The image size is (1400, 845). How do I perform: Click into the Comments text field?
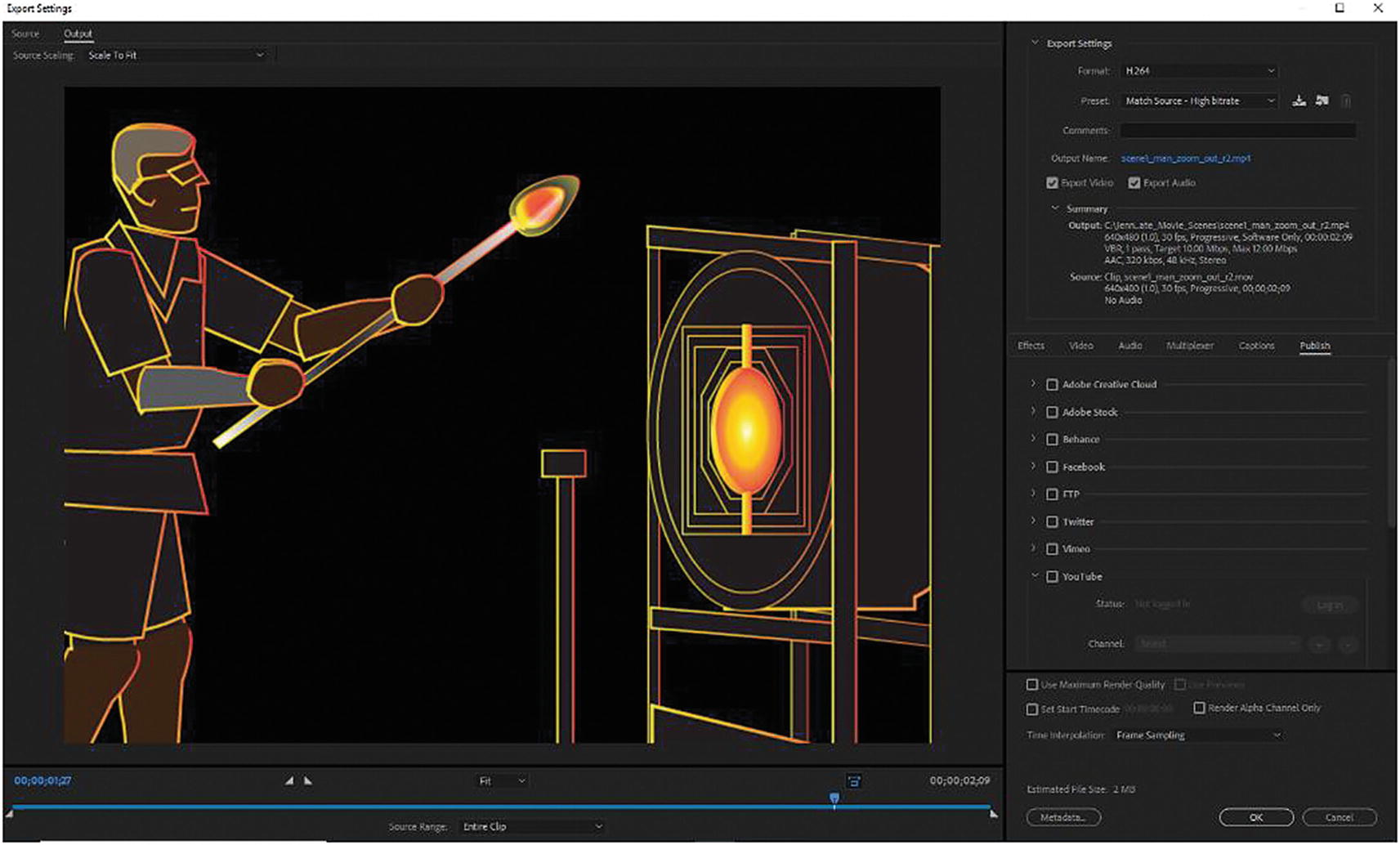(1237, 131)
